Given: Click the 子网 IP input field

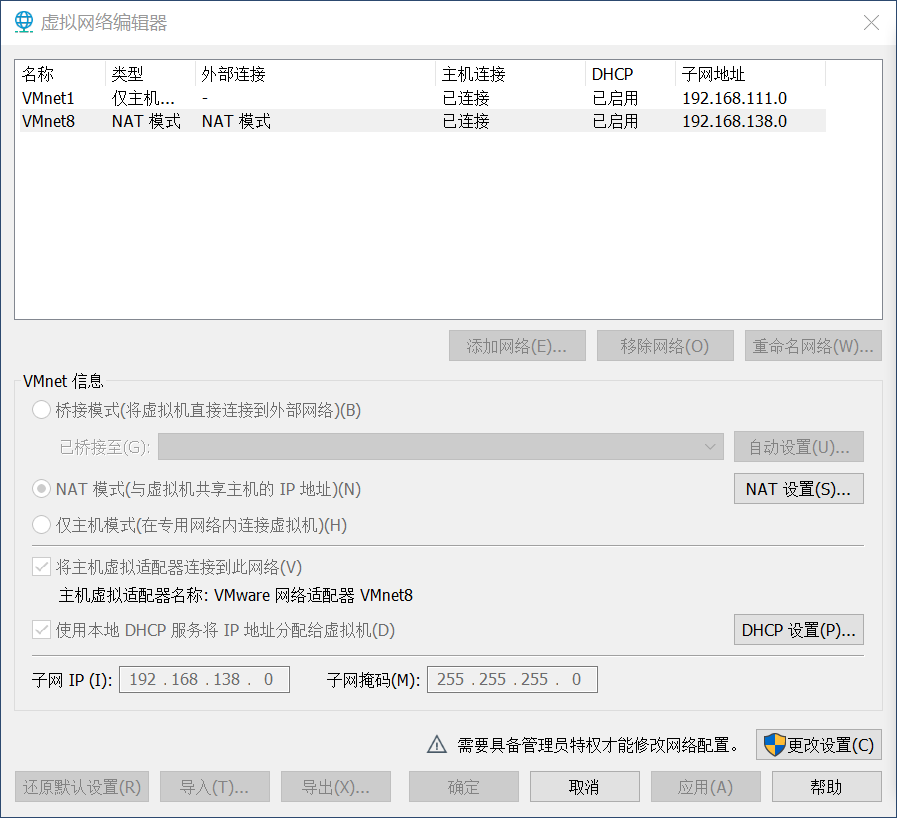Looking at the screenshot, I should click(204, 679).
